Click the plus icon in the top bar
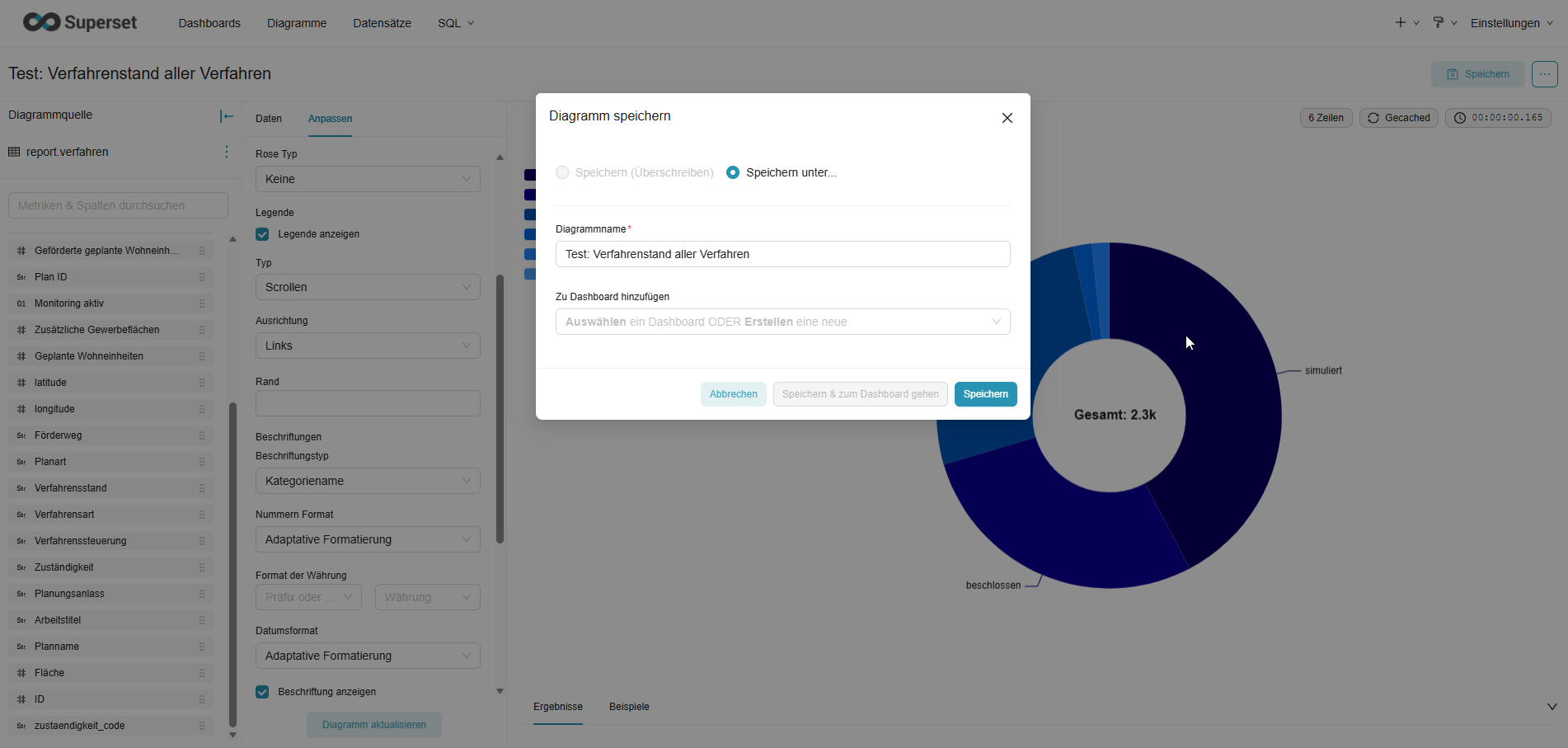 tap(1400, 22)
